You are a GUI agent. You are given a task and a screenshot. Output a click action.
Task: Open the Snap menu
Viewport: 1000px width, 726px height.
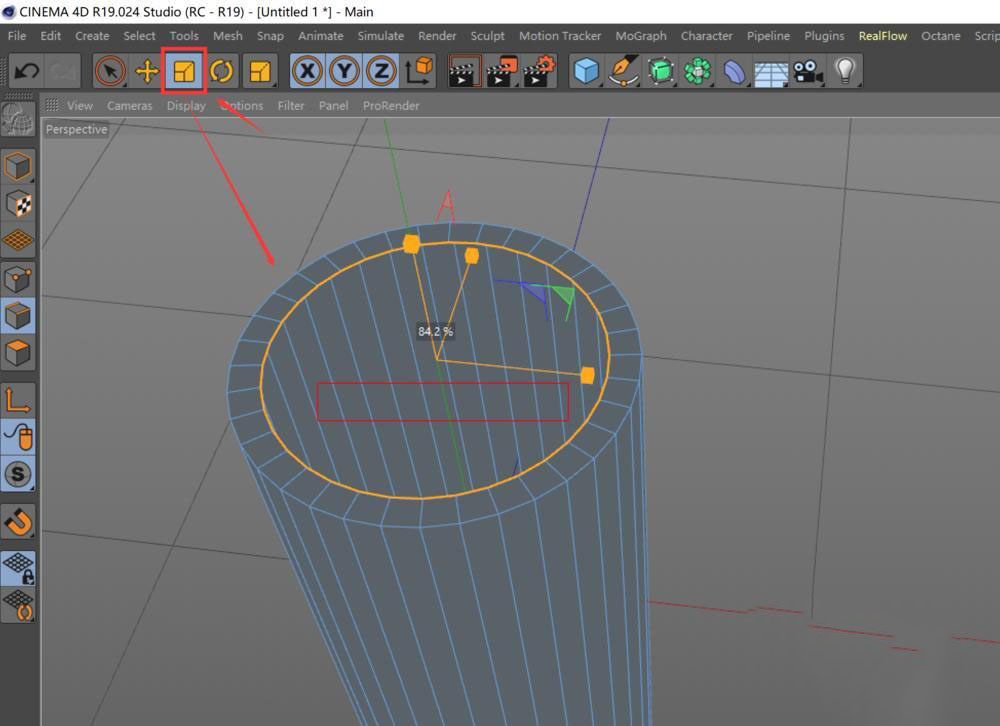click(270, 36)
